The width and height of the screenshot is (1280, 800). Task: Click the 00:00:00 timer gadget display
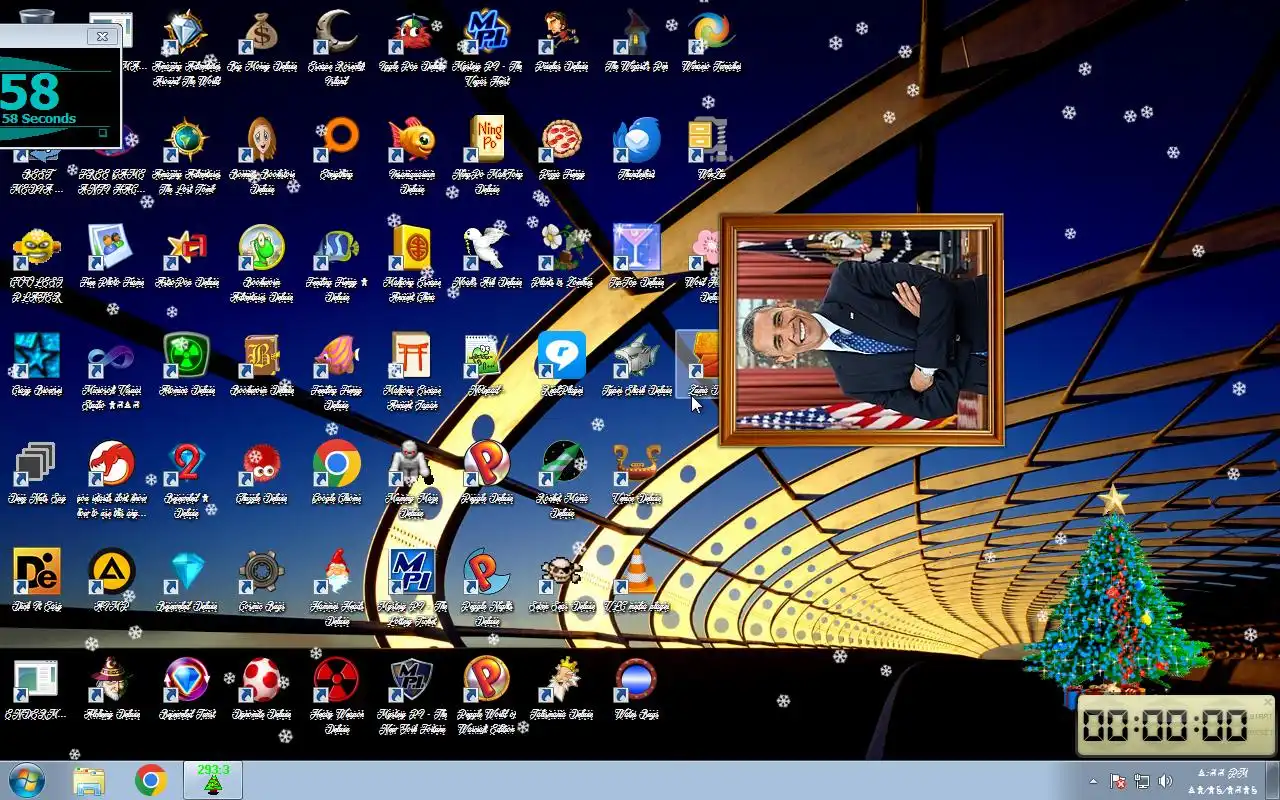point(1166,725)
